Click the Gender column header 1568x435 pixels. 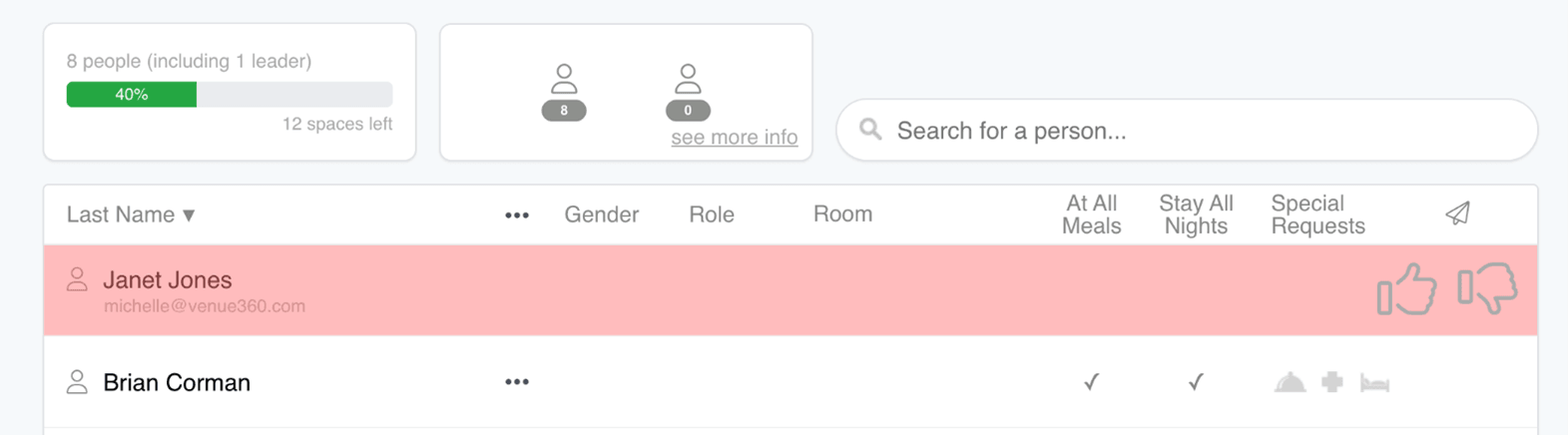(x=601, y=215)
